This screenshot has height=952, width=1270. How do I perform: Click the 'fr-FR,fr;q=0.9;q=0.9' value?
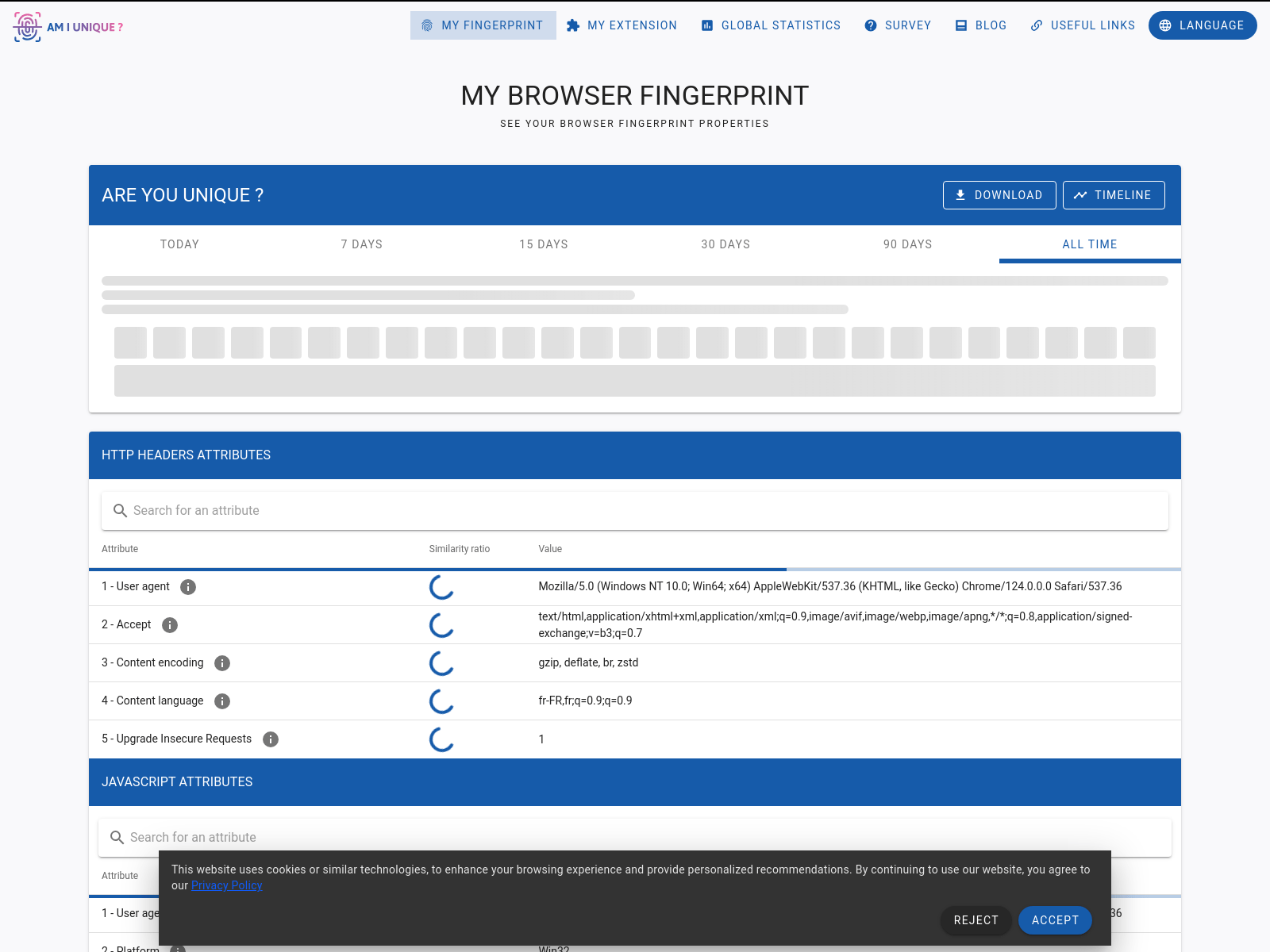(585, 701)
